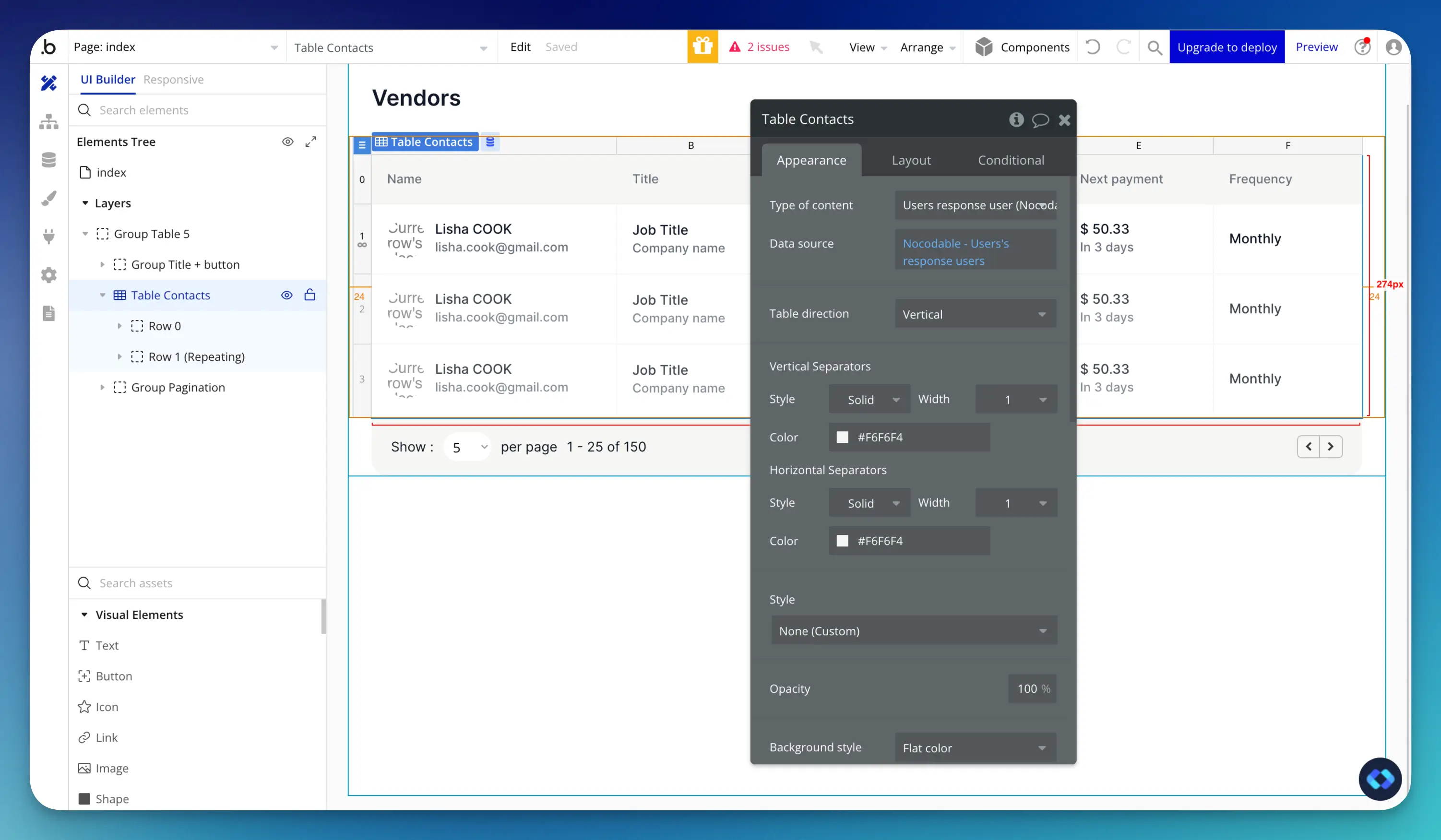Screen dimensions: 1441x840
Task: Open the View menu
Action: (868, 47)
